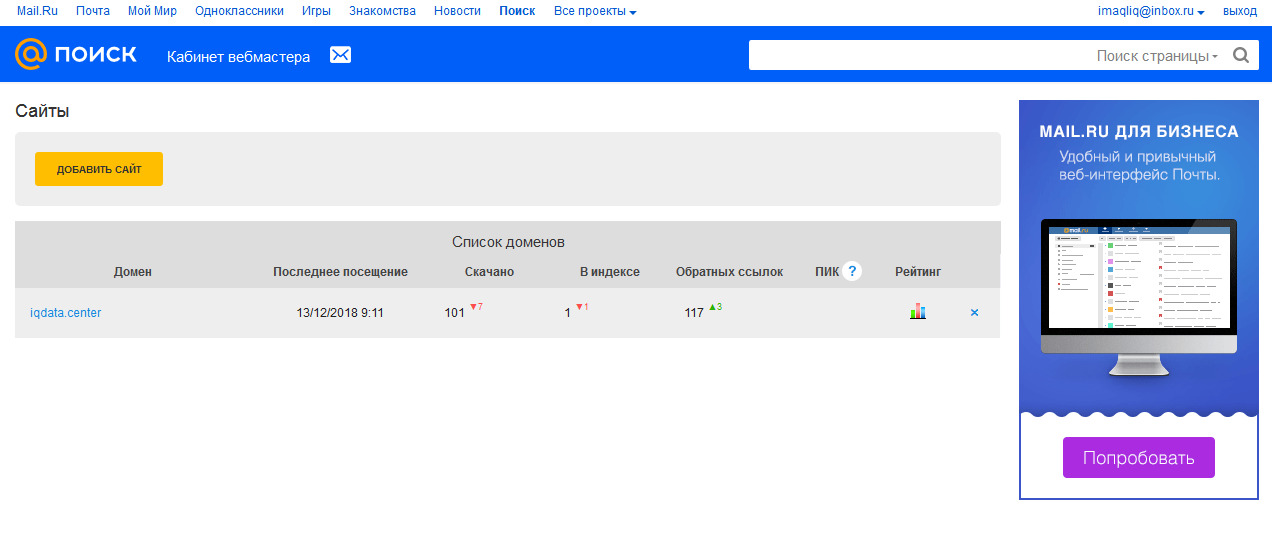Click the Mail.ru для бизнеса banner monitor image
This screenshot has width=1272, height=549.
[1139, 300]
